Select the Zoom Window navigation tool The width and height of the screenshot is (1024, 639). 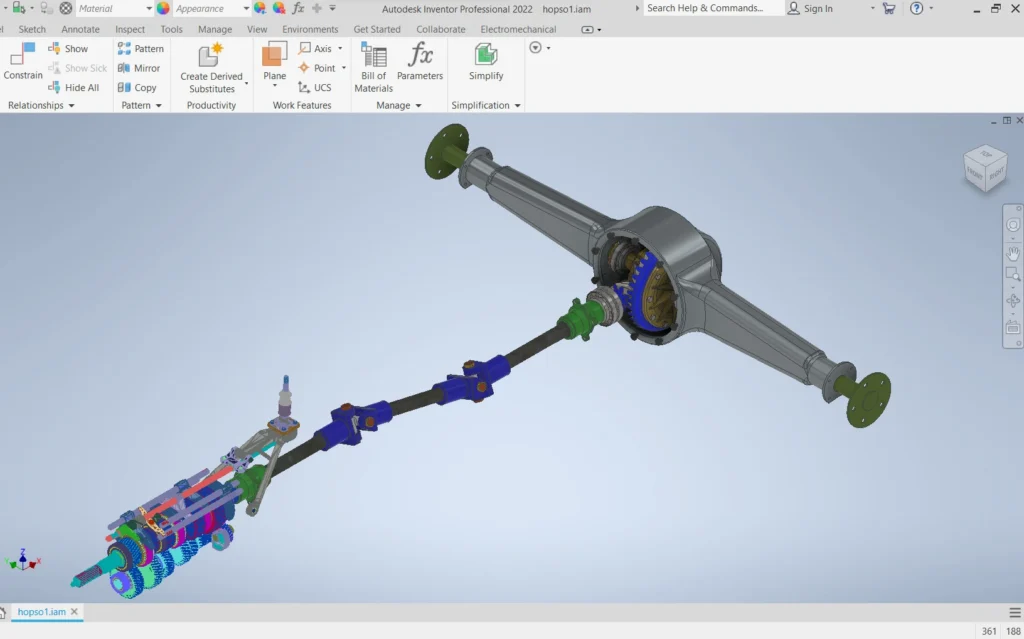pos(1013,275)
